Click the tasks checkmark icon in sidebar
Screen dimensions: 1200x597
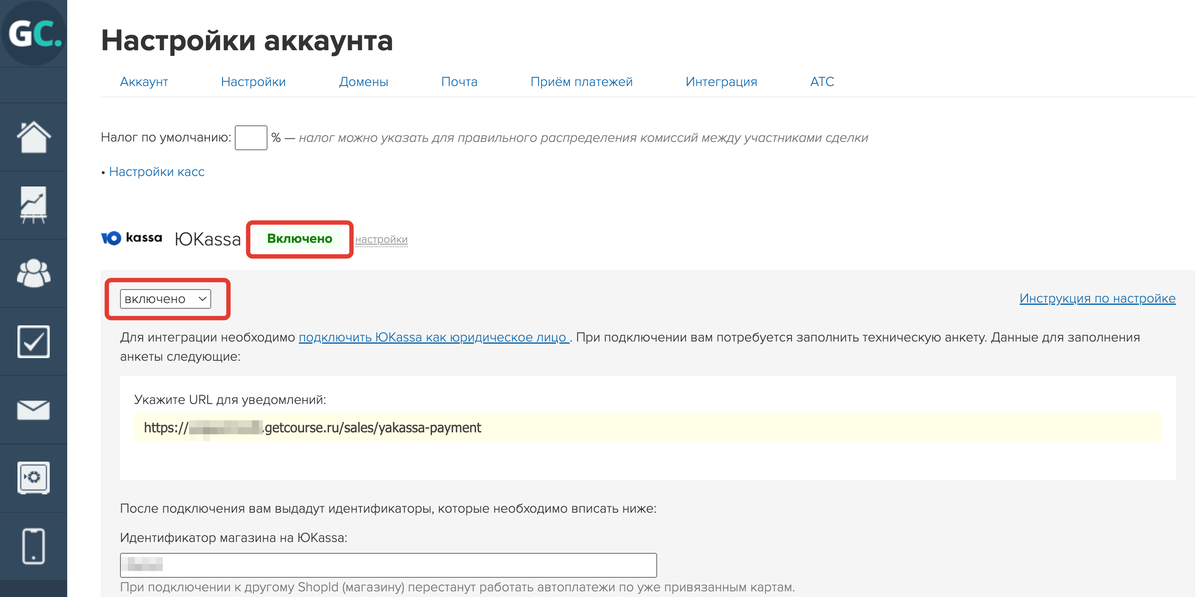click(33, 341)
